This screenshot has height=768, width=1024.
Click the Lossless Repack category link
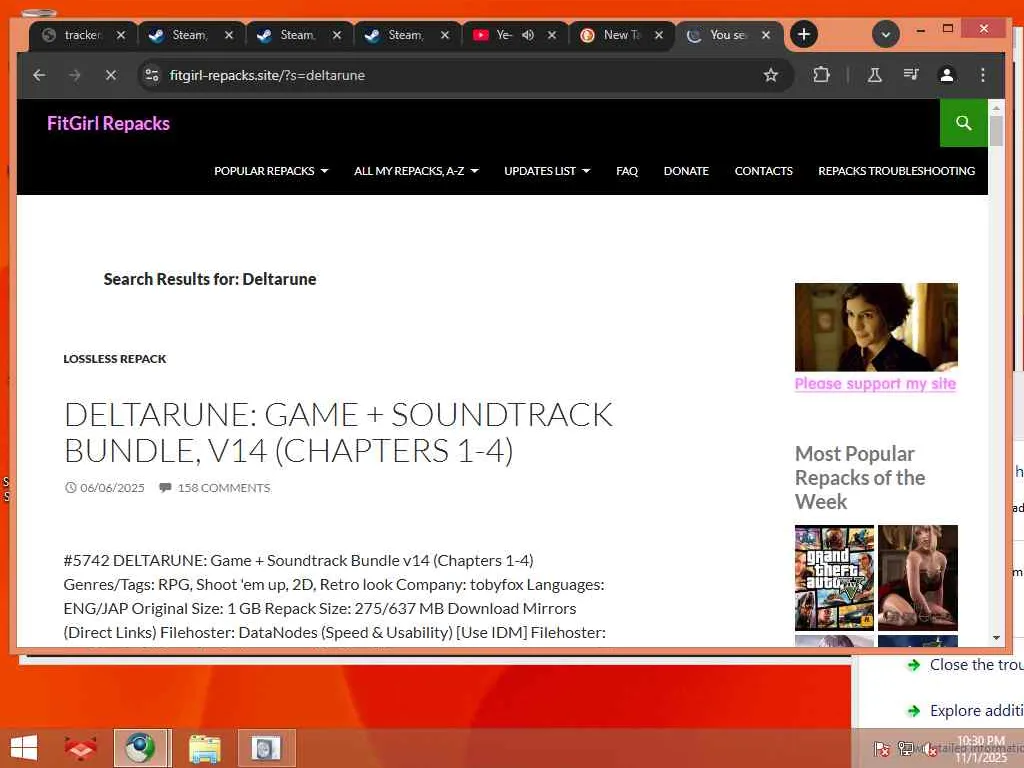tap(115, 359)
